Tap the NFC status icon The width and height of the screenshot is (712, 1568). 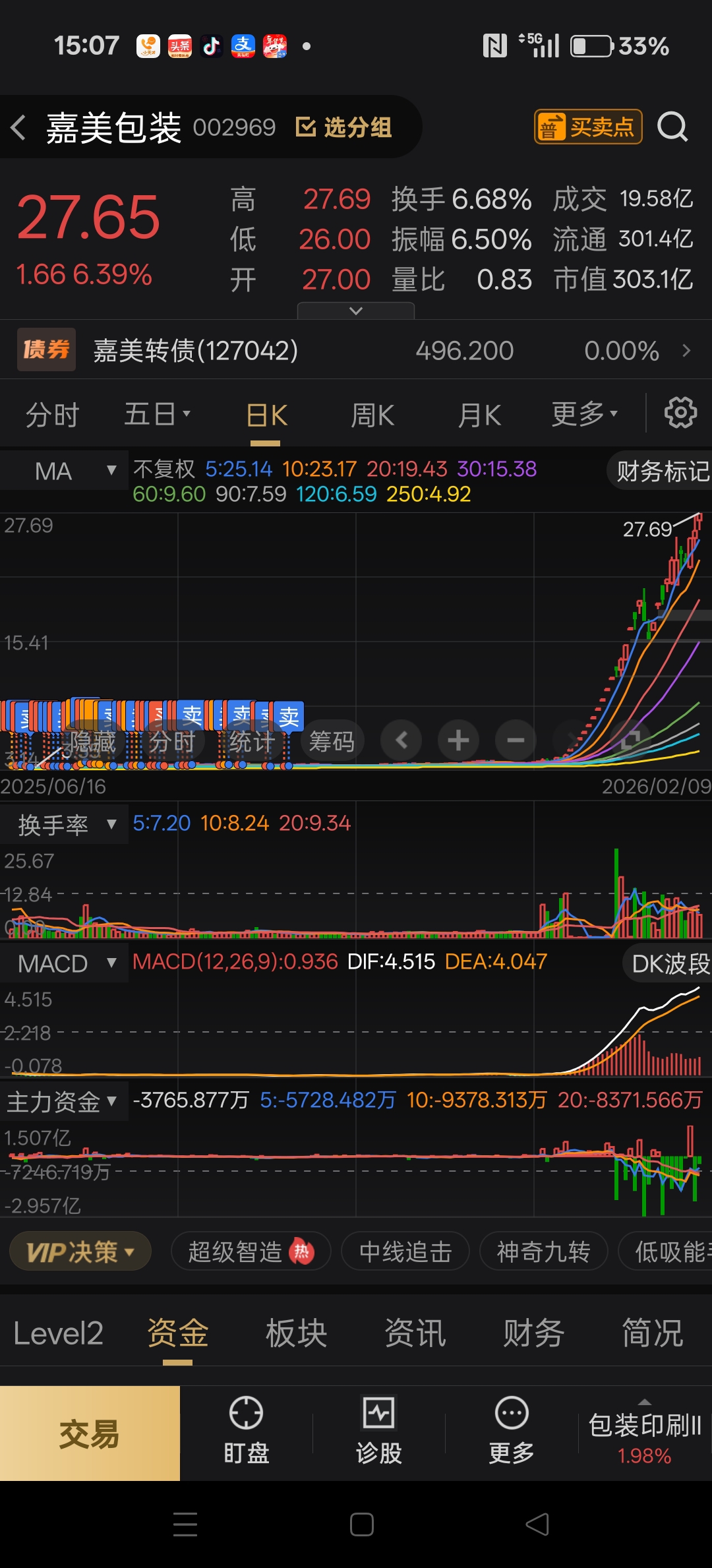tap(495, 46)
